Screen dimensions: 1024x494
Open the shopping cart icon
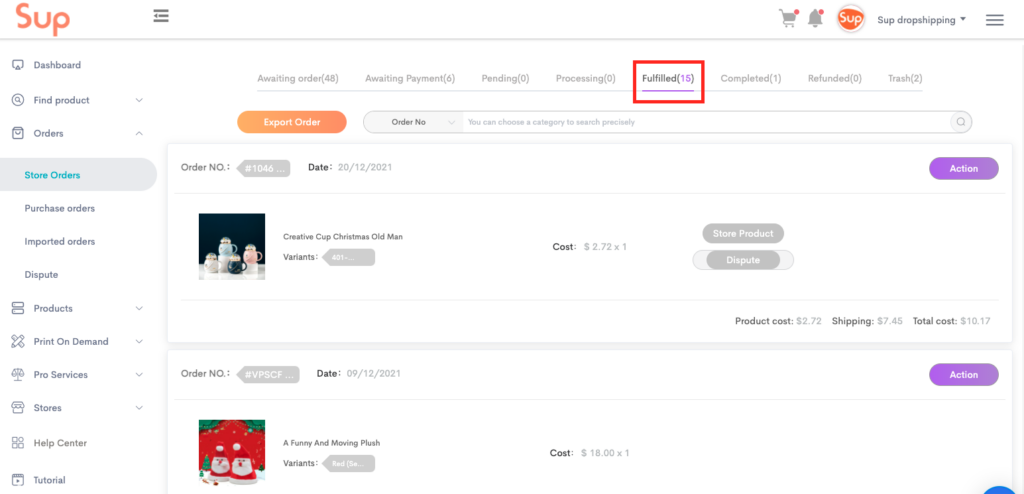click(789, 18)
